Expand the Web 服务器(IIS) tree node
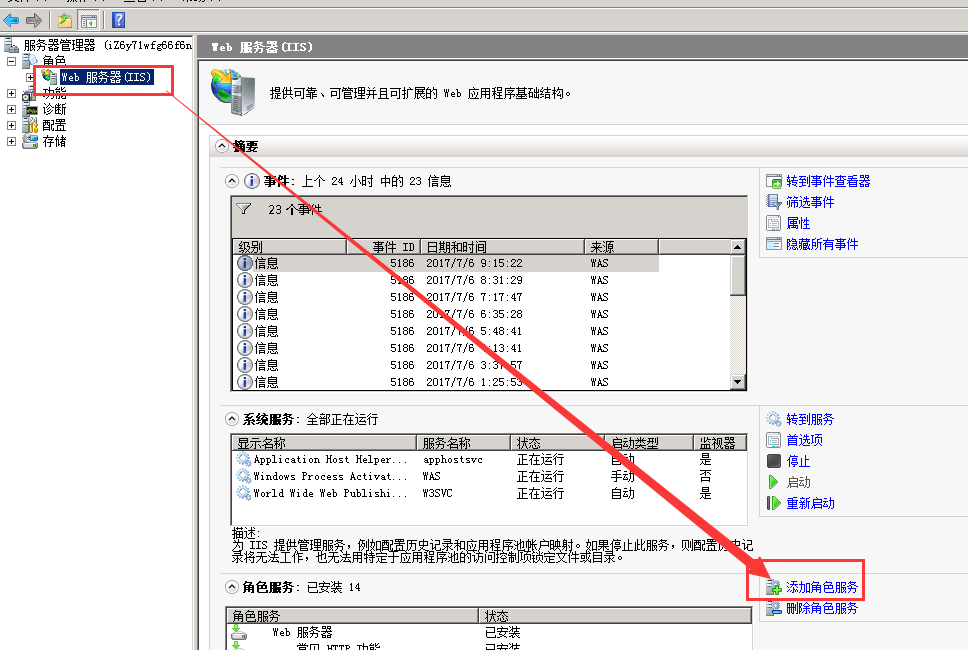Viewport: 968px width, 650px height. pos(30,77)
